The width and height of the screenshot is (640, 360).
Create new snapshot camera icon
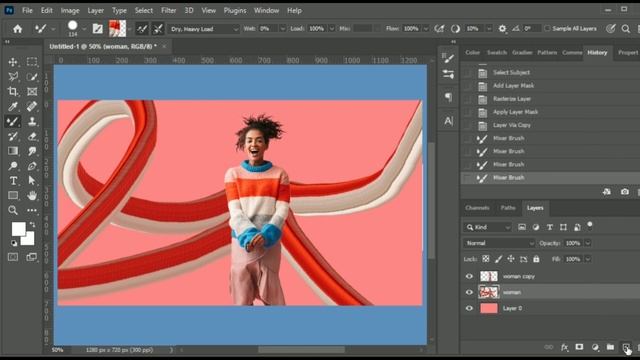tap(624, 191)
